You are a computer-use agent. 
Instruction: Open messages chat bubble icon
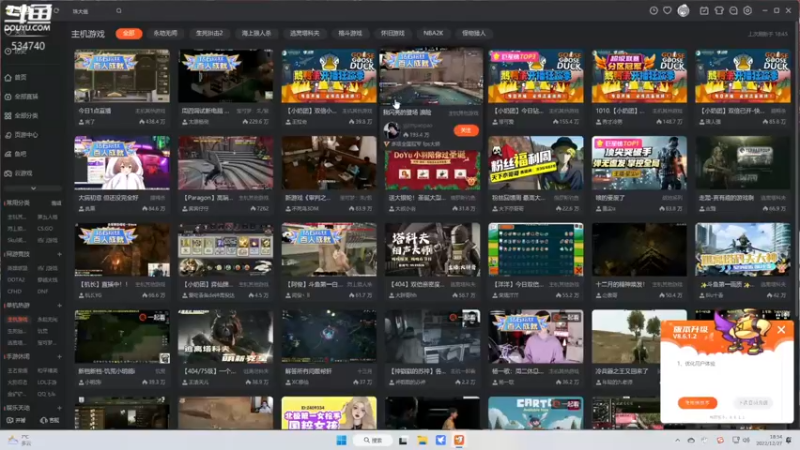click(733, 11)
